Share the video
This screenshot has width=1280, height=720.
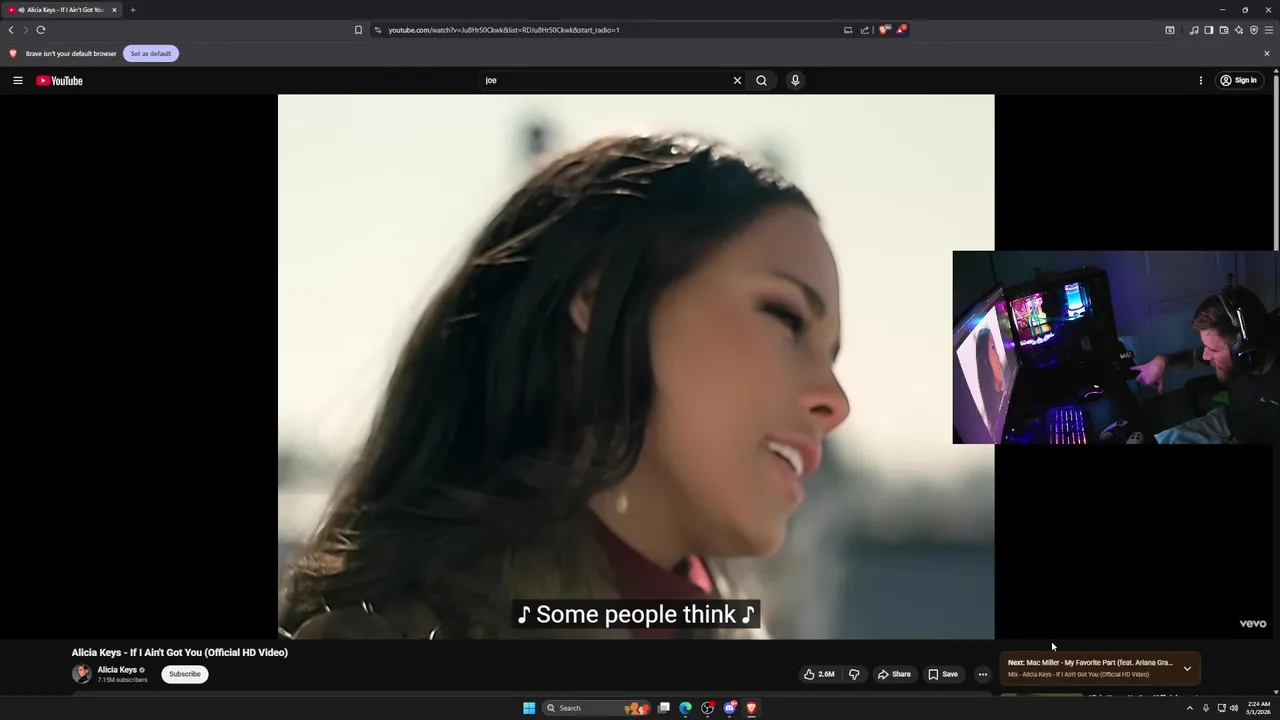coord(894,674)
